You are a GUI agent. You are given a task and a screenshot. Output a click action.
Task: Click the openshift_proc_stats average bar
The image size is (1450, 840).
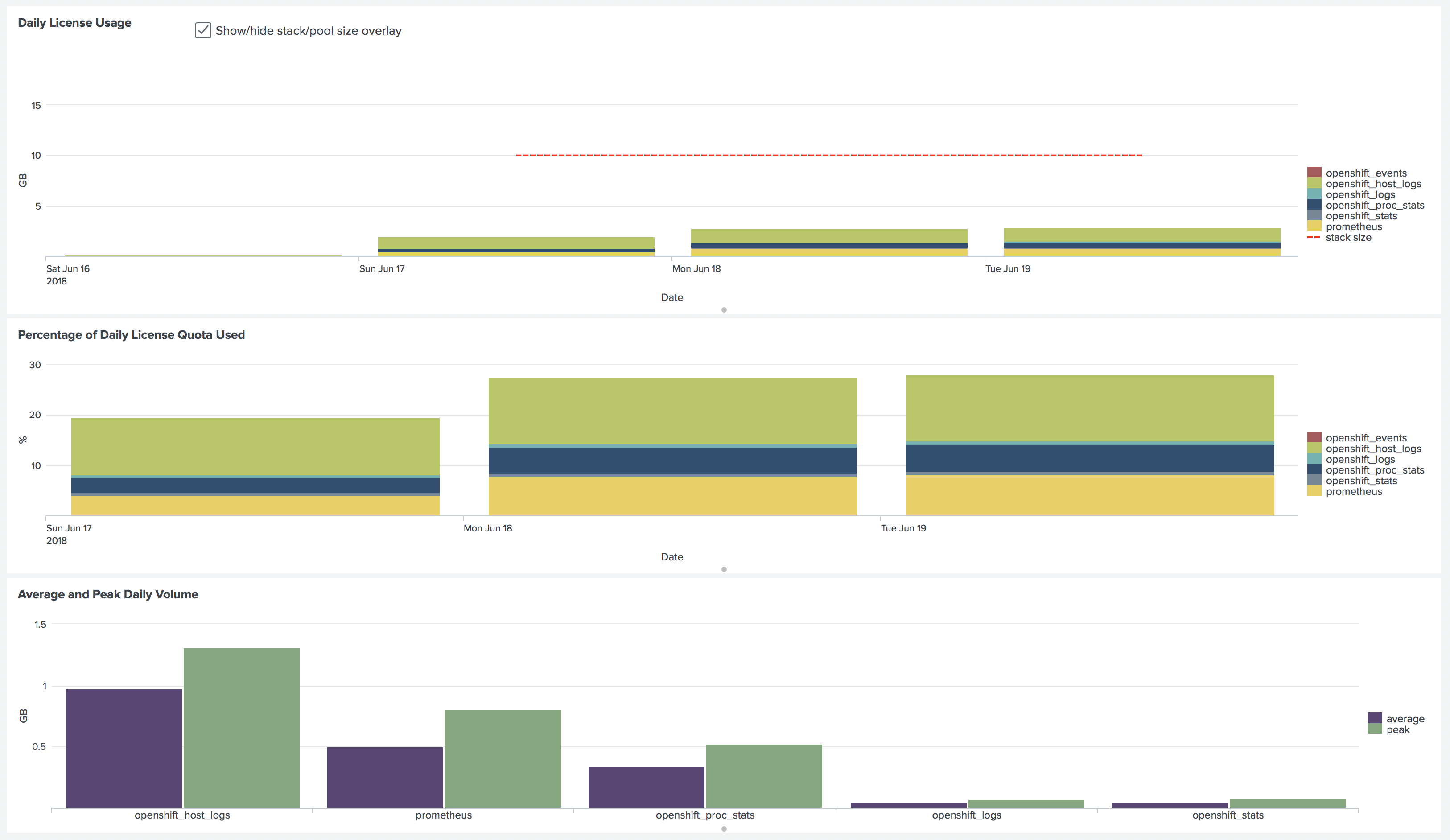tap(646, 787)
